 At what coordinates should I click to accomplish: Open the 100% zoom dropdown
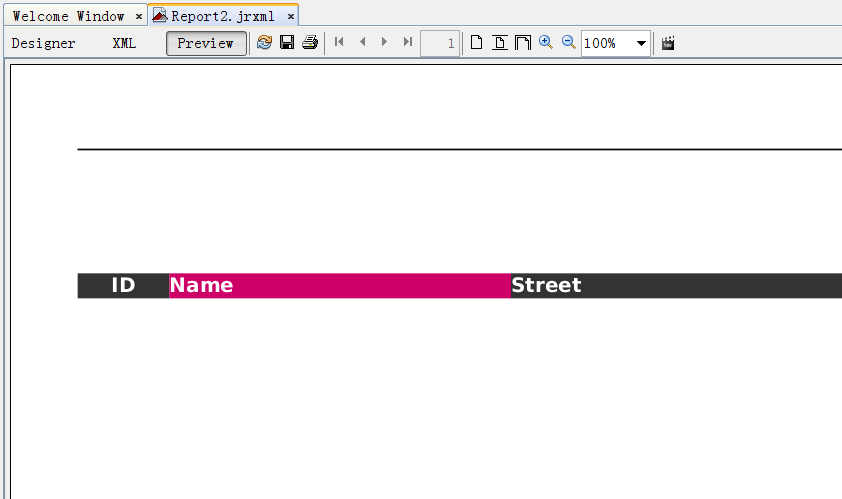click(x=641, y=44)
